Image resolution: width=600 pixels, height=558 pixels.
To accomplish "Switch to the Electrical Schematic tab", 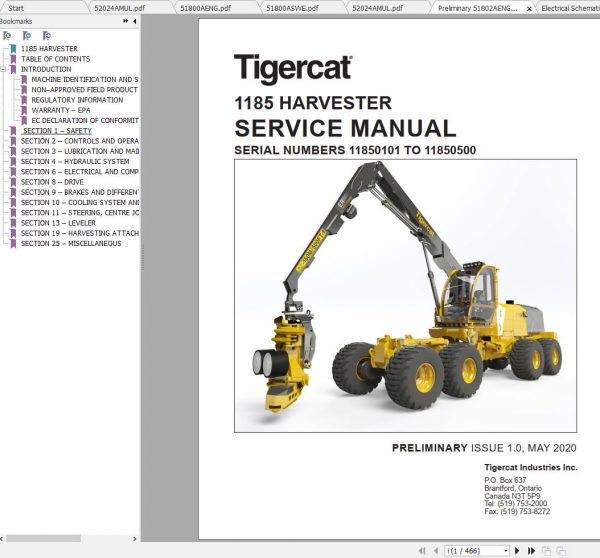I will tap(570, 8).
